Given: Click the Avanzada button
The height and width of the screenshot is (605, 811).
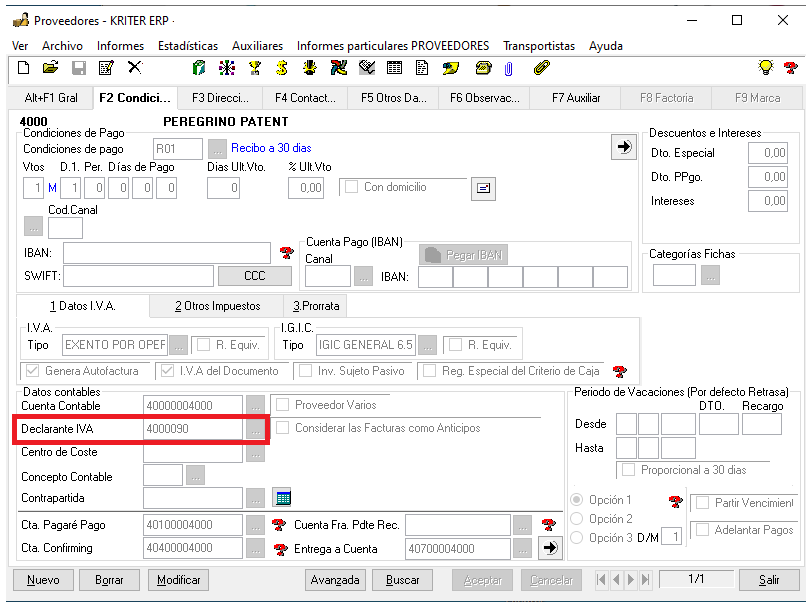Looking at the screenshot, I should pos(335,580).
